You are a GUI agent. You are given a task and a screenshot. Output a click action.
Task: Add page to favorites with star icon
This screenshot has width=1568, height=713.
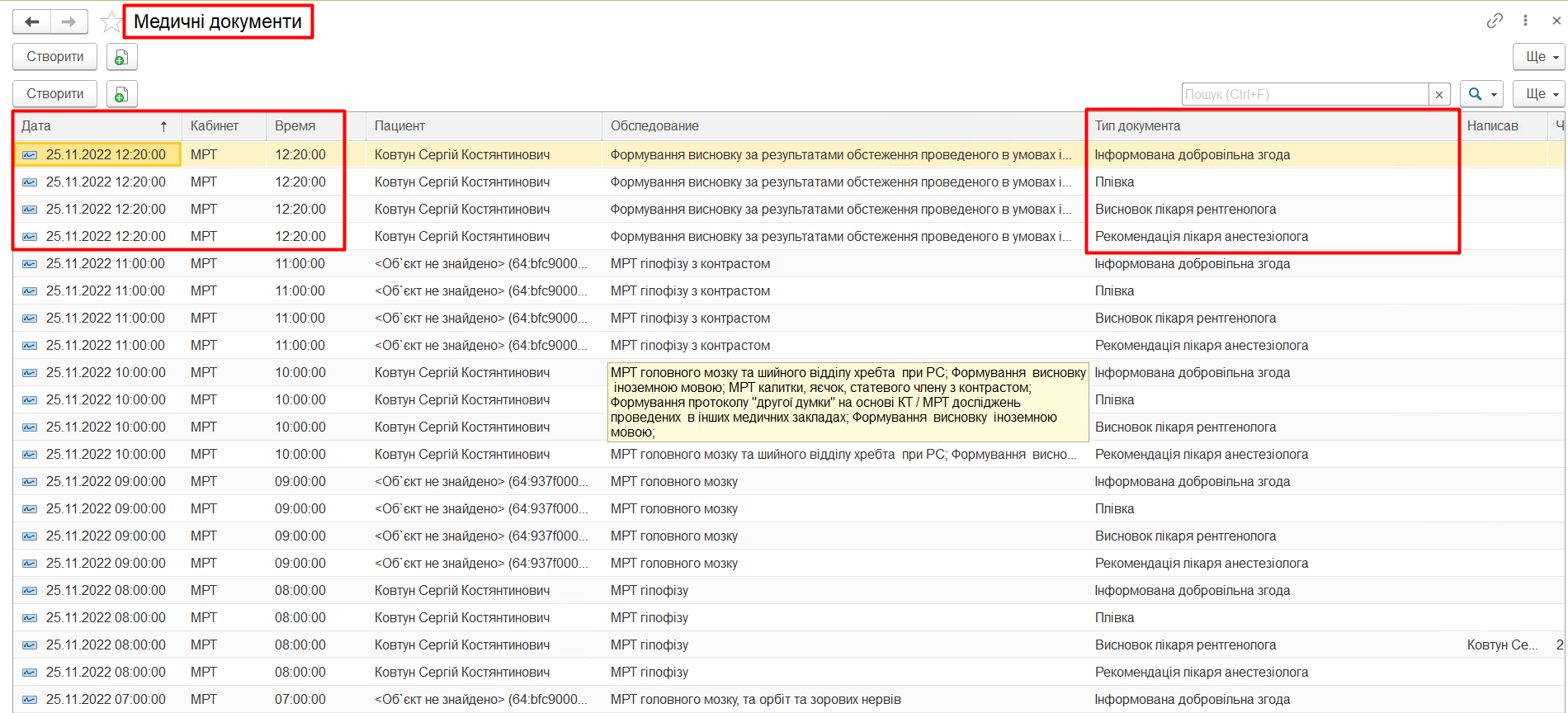tap(111, 22)
